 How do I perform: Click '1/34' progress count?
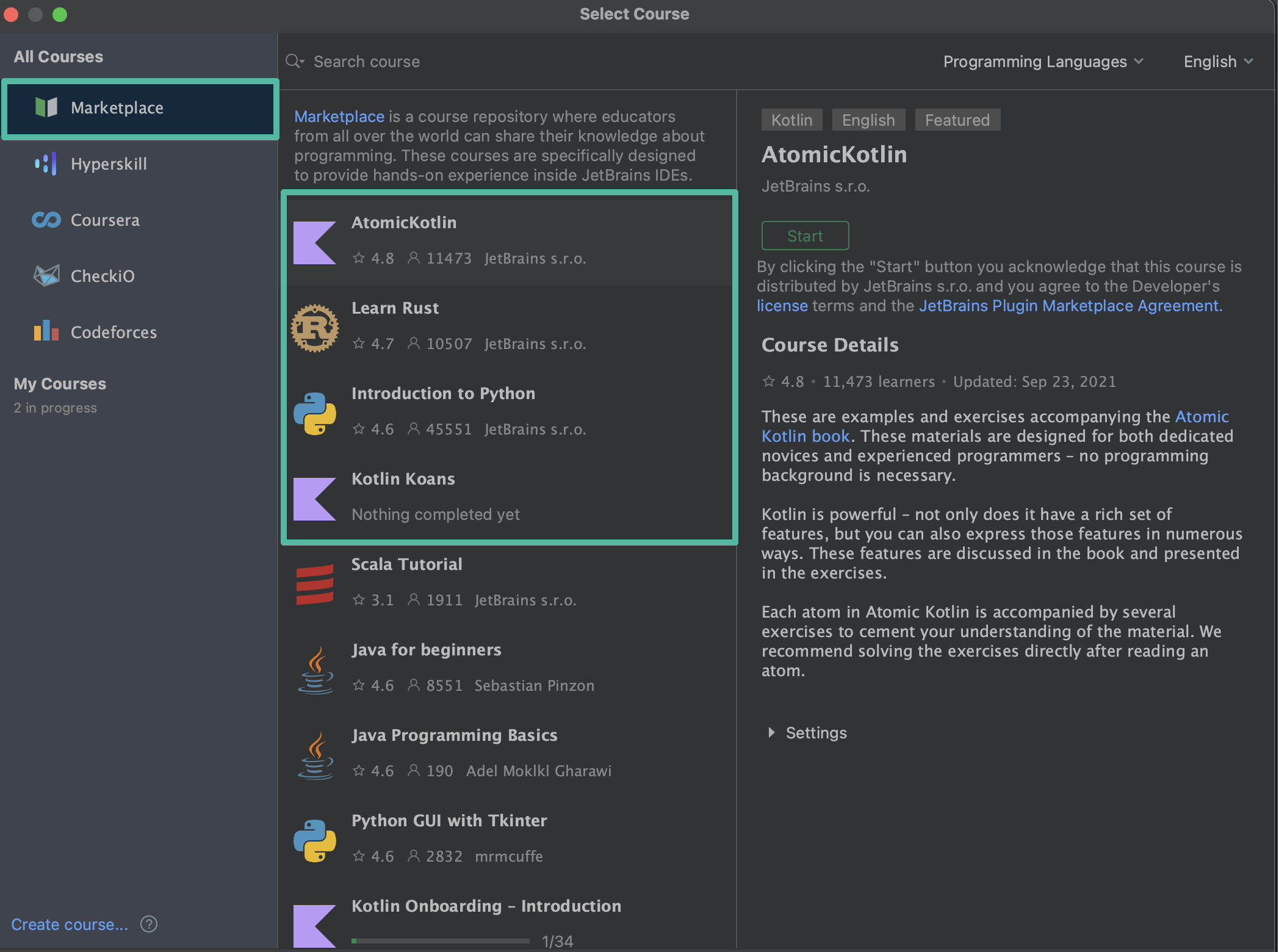pyautogui.click(x=557, y=942)
